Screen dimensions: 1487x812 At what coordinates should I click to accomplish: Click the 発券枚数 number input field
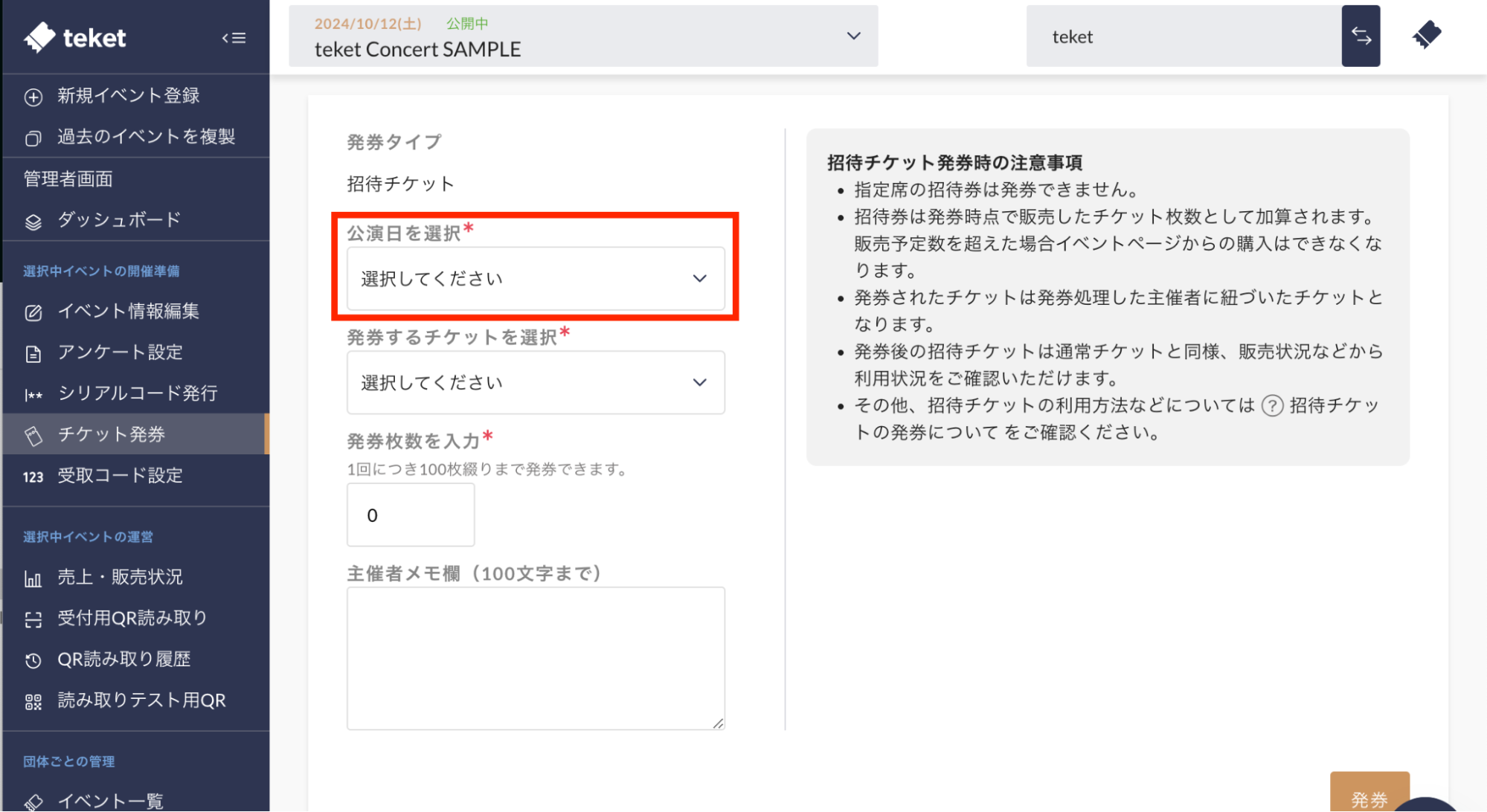(410, 515)
